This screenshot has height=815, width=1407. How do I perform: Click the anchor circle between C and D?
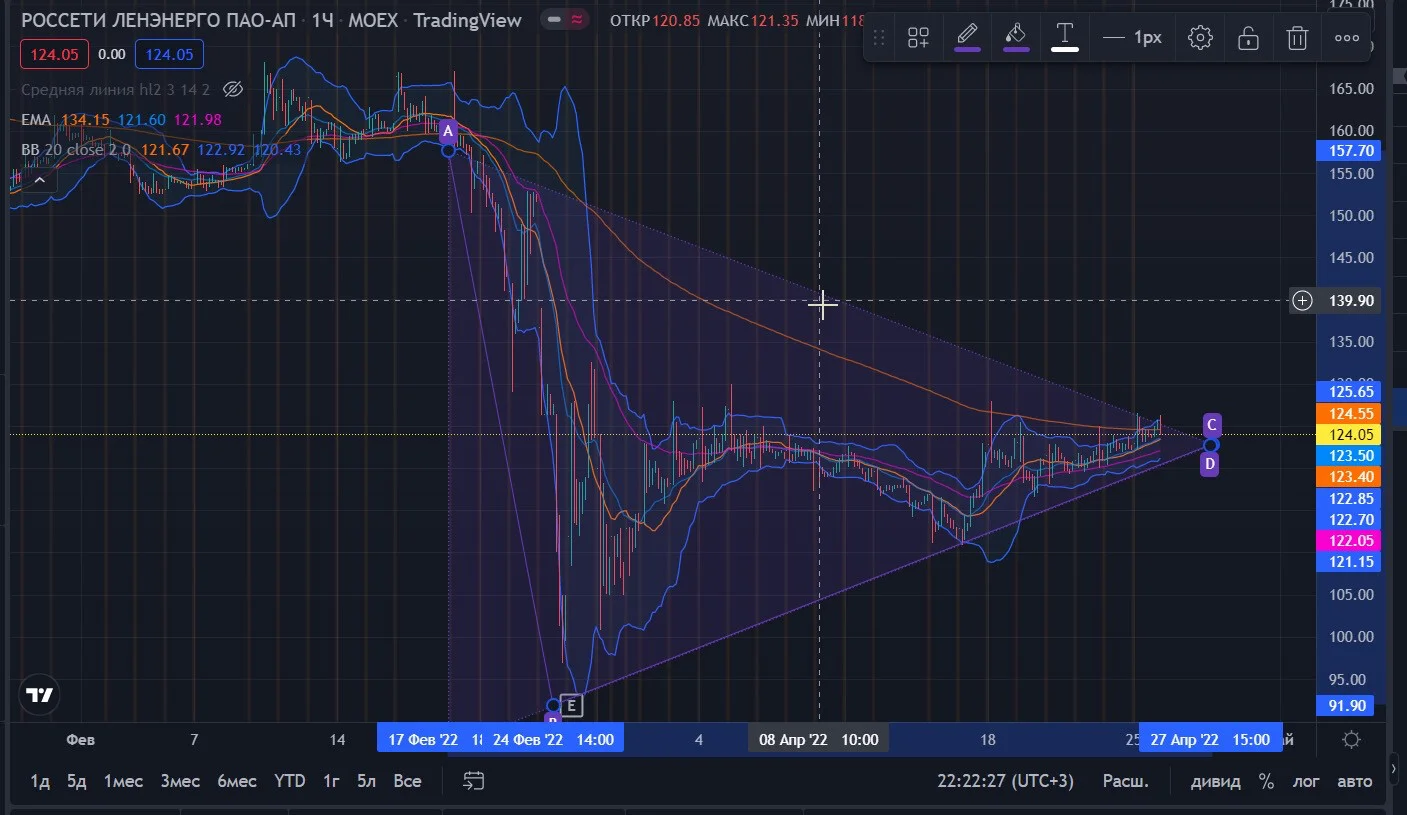click(x=1211, y=445)
